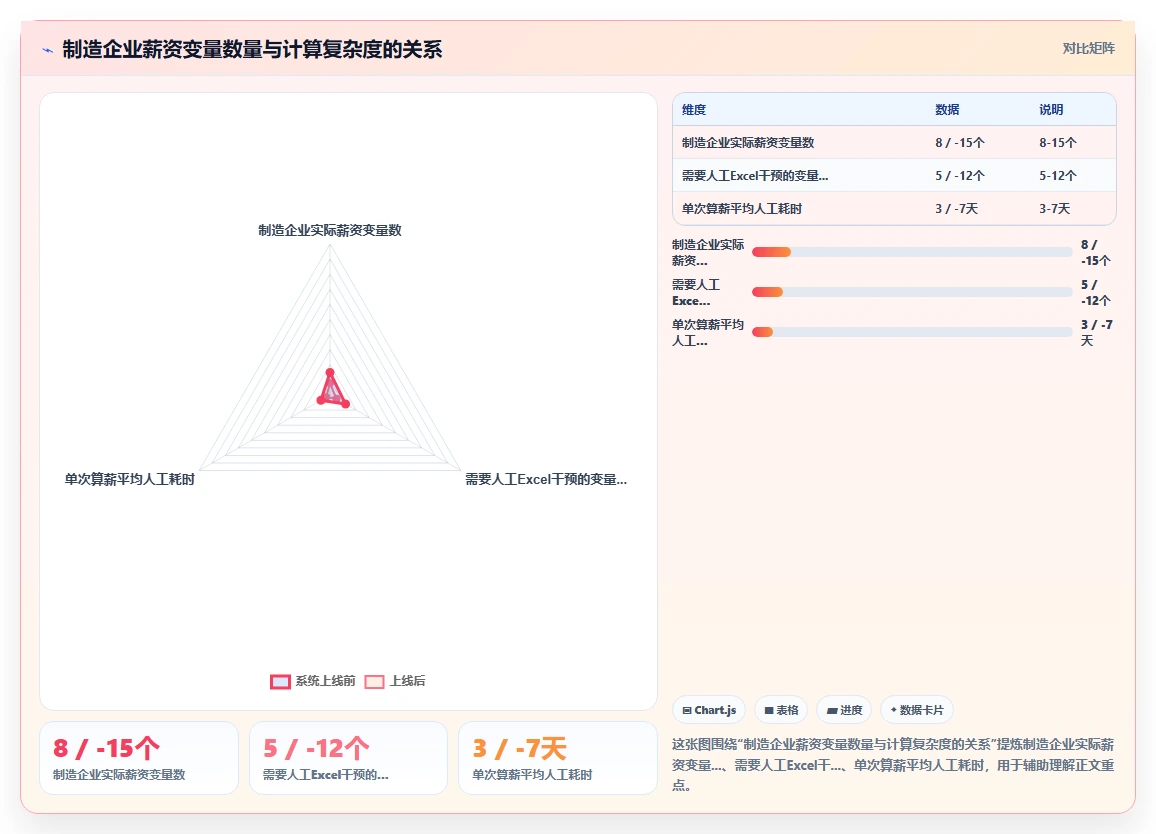
Task: Toggle the 系统上线前 legend entry
Action: coord(313,681)
